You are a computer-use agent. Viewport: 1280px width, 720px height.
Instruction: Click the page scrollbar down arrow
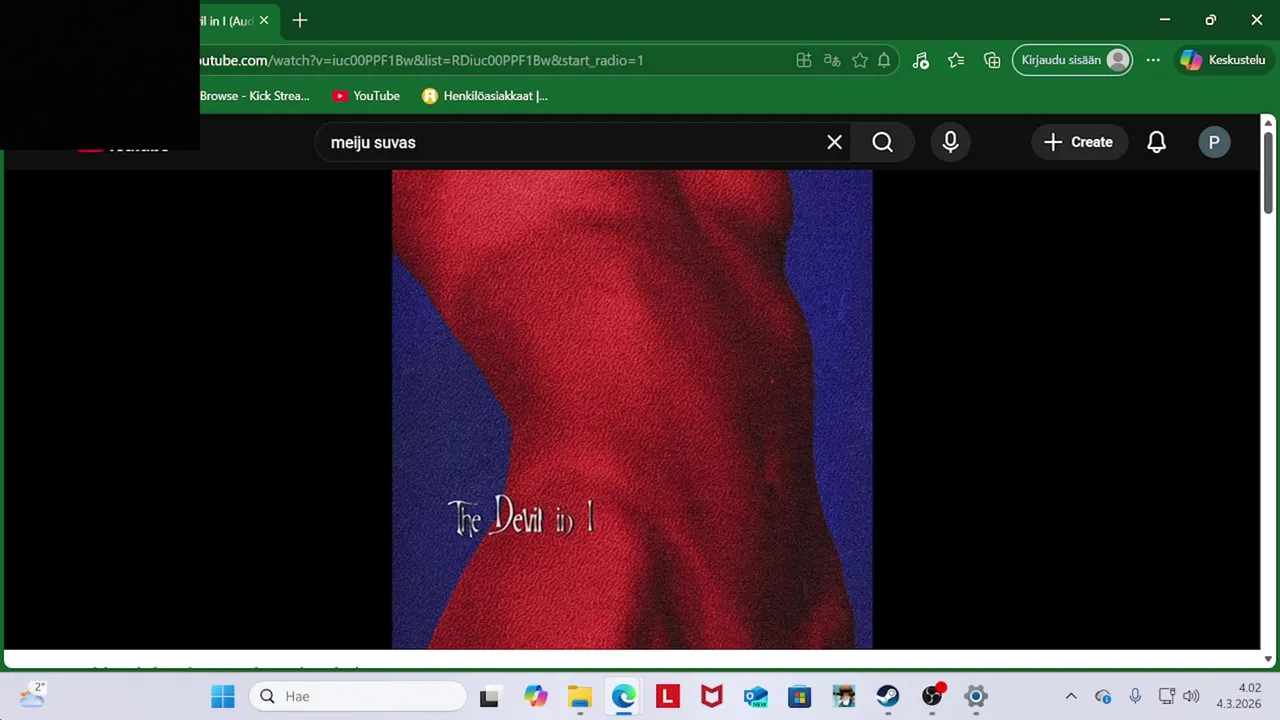(1268, 659)
